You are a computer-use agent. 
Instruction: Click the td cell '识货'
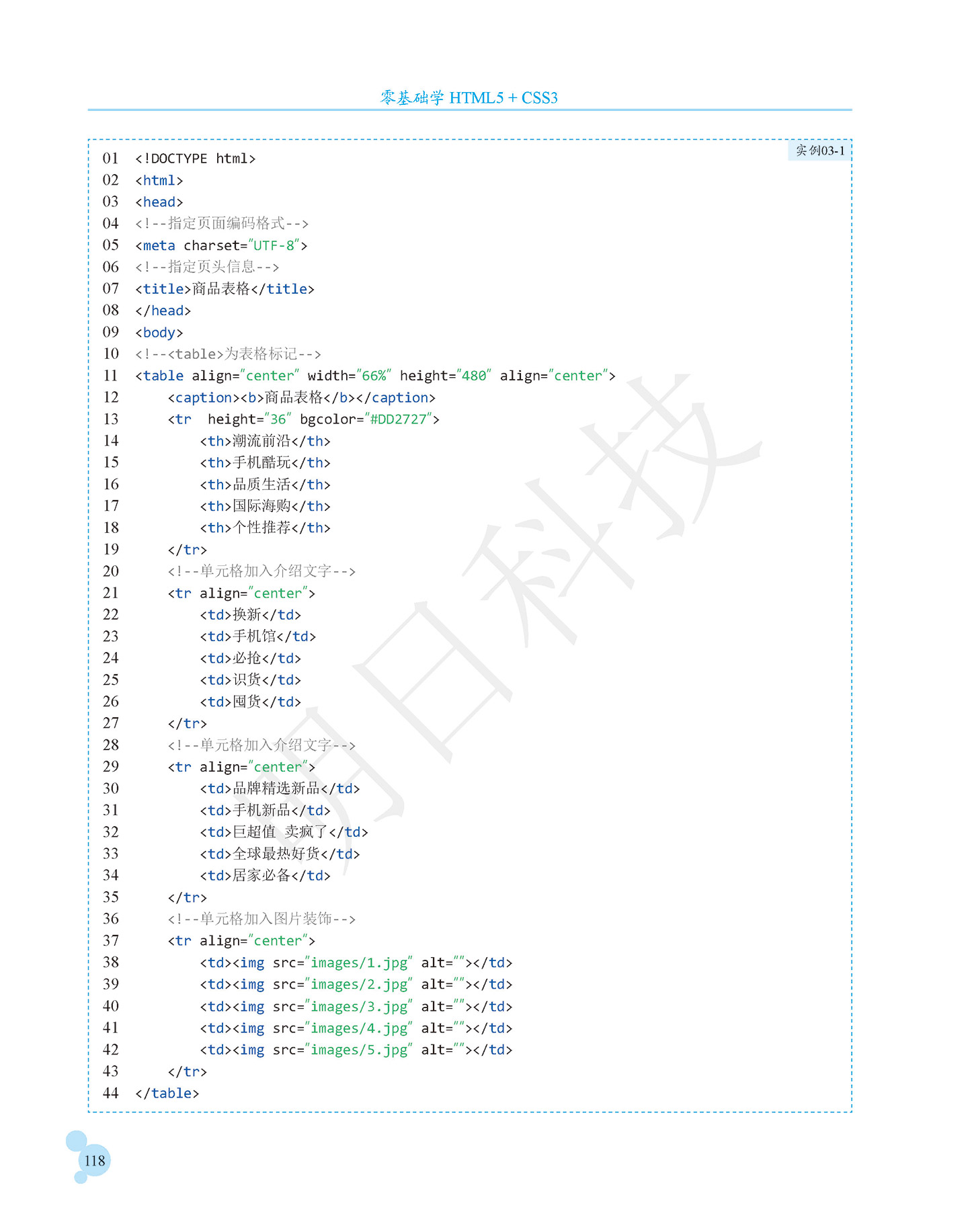pos(250,680)
